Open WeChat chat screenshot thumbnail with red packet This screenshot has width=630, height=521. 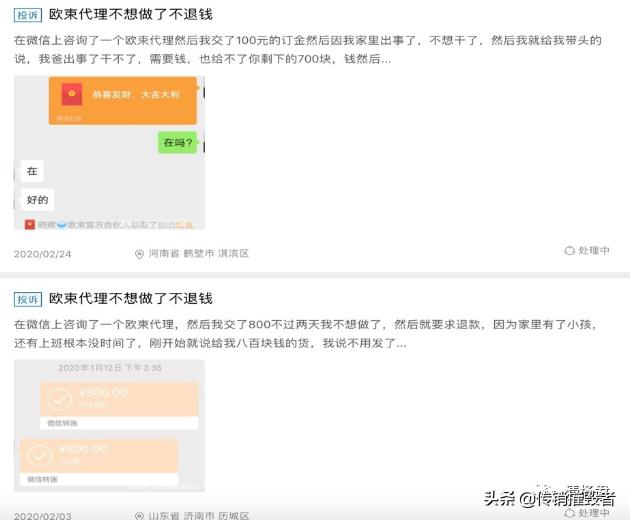[x=109, y=152]
